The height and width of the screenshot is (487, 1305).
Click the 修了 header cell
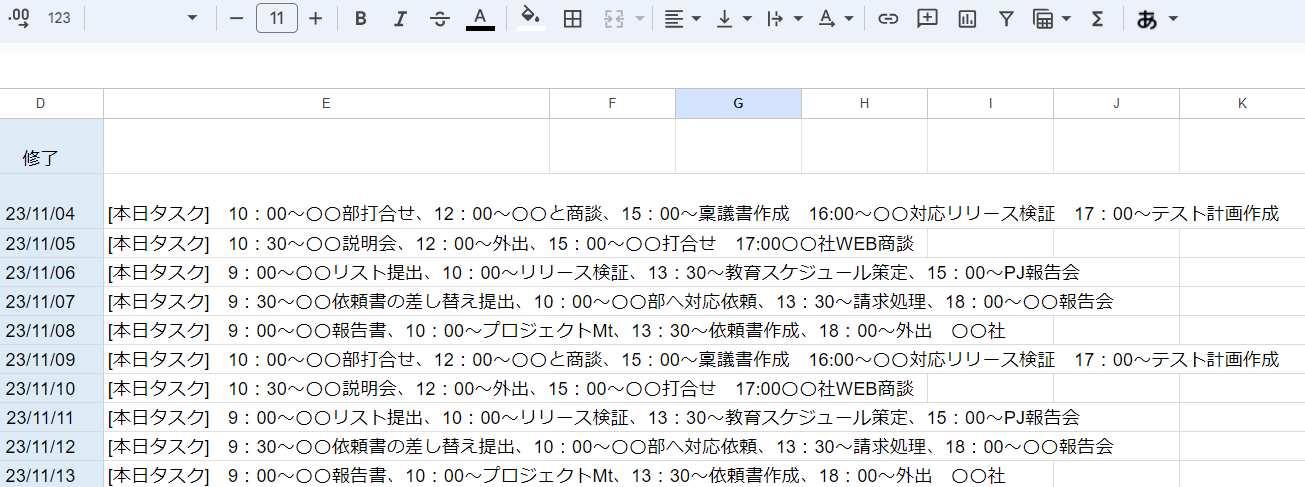click(51, 146)
